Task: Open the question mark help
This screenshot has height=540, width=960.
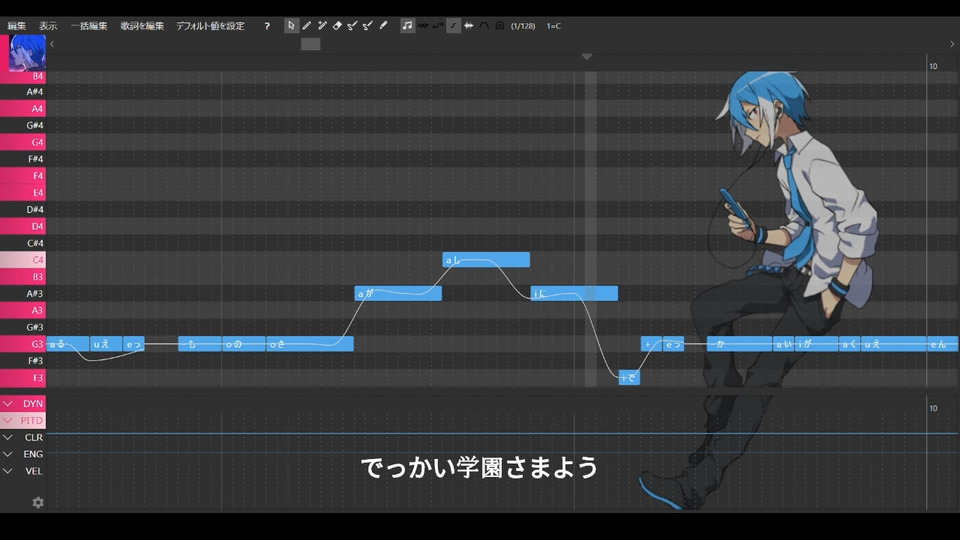Action: [267, 26]
